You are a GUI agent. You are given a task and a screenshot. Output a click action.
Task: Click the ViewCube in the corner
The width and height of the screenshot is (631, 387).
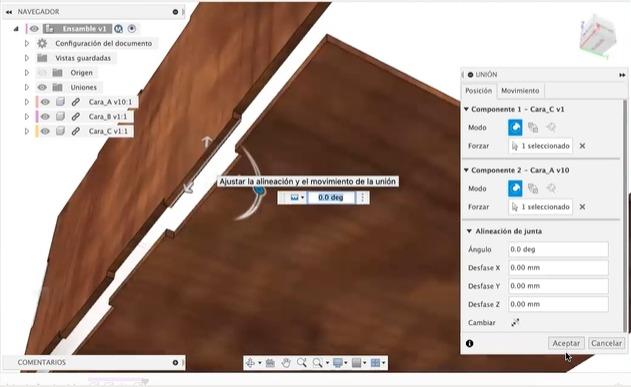tap(598, 37)
